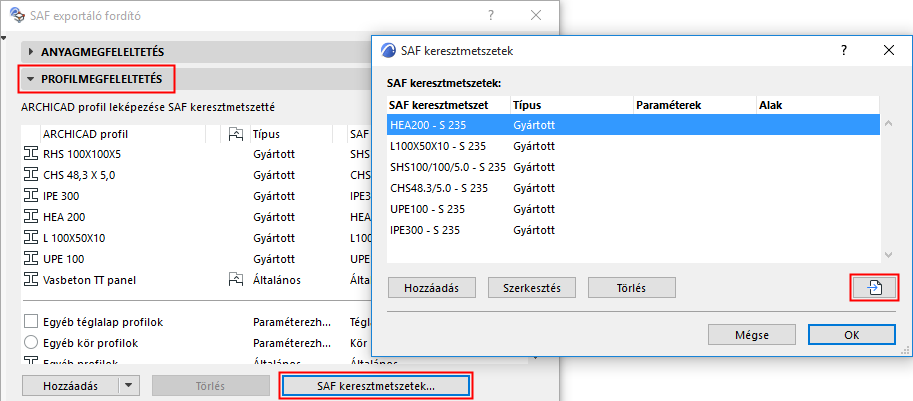Image resolution: width=913 pixels, height=401 pixels.
Task: Select the SHS100/100/5.0 - S 235 row
Action: pyautogui.click(x=633, y=167)
